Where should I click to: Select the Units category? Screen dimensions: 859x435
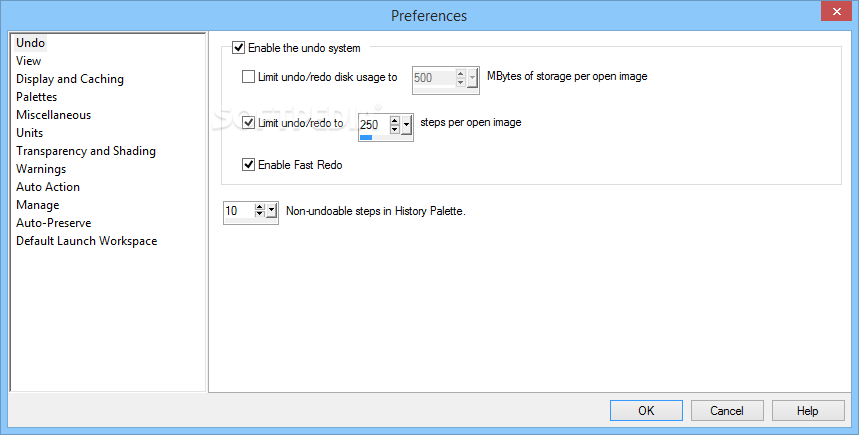pos(30,133)
